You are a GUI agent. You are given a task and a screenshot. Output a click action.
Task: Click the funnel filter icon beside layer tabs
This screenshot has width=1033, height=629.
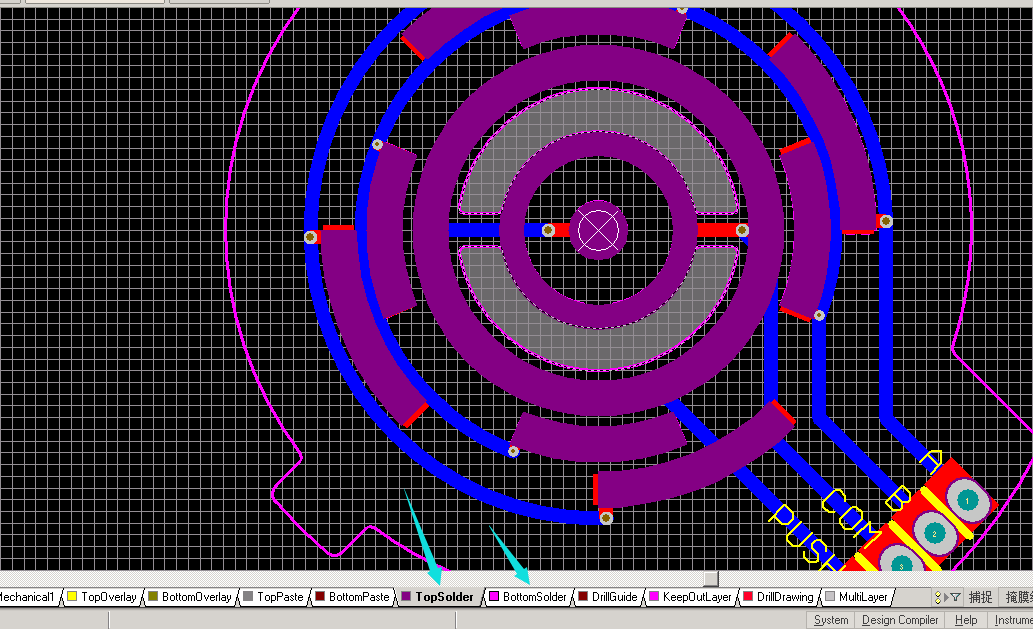[x=953, y=597]
